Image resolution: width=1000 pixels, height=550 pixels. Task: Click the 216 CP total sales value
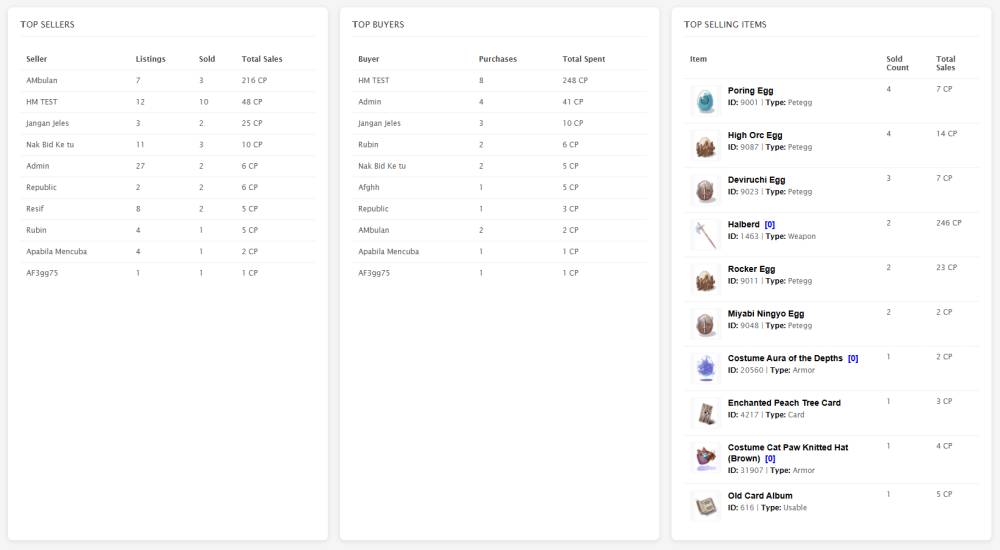254,80
